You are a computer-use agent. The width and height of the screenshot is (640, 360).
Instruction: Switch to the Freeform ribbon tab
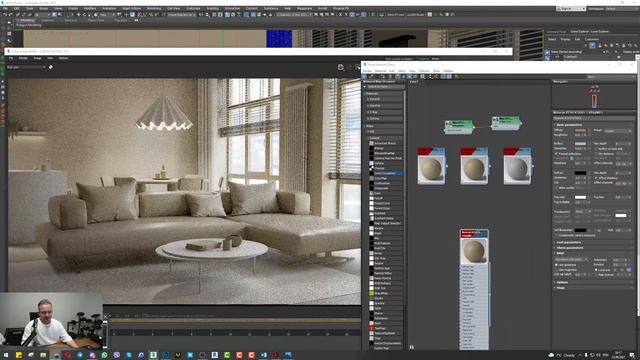(x=47, y=20)
